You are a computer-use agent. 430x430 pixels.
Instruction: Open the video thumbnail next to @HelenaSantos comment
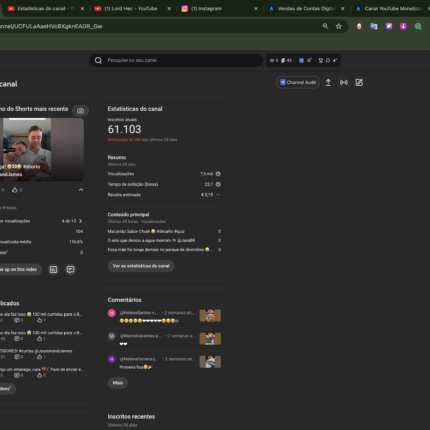point(210,315)
